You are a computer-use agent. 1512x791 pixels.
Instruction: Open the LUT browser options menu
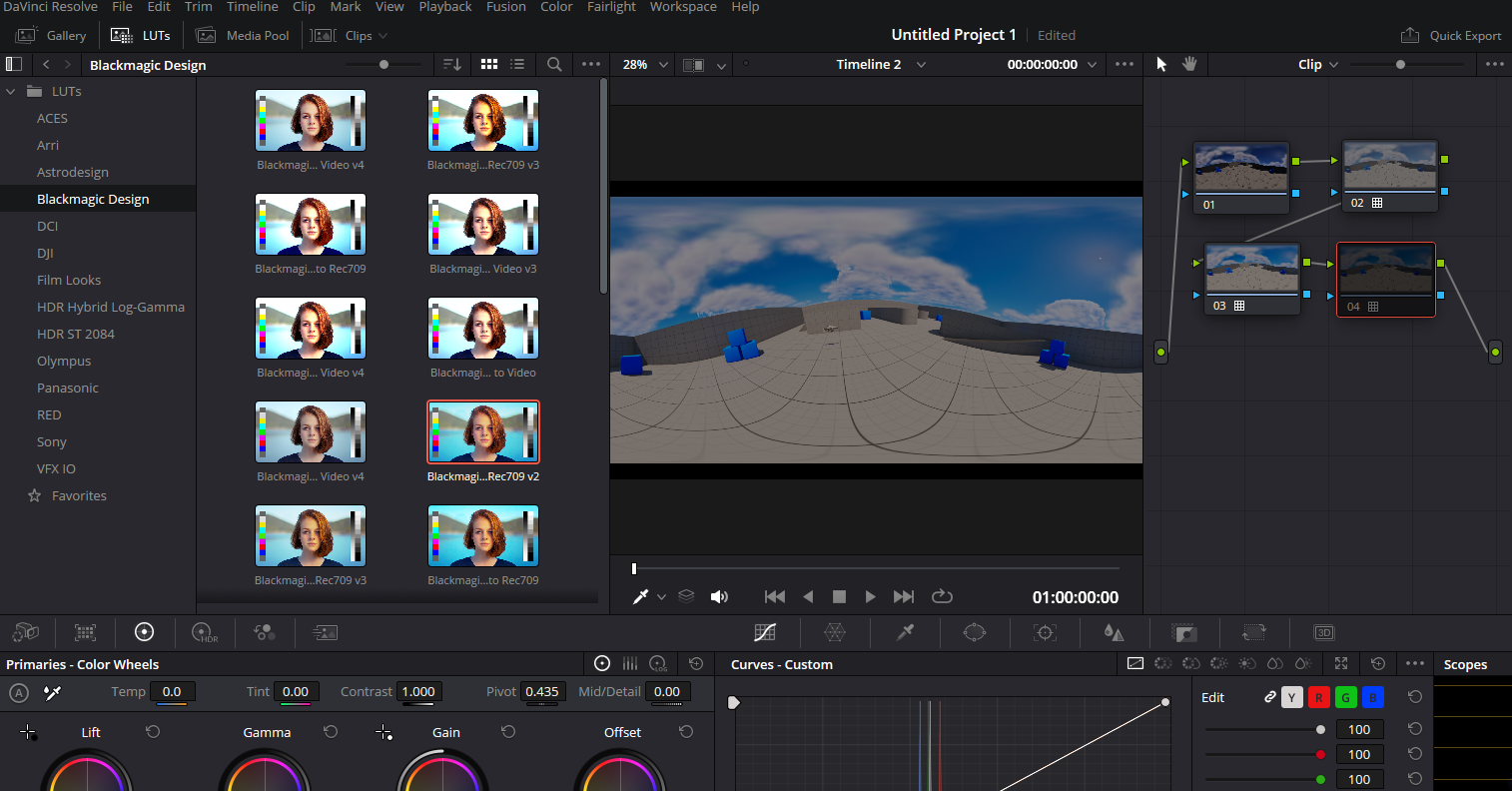(591, 64)
